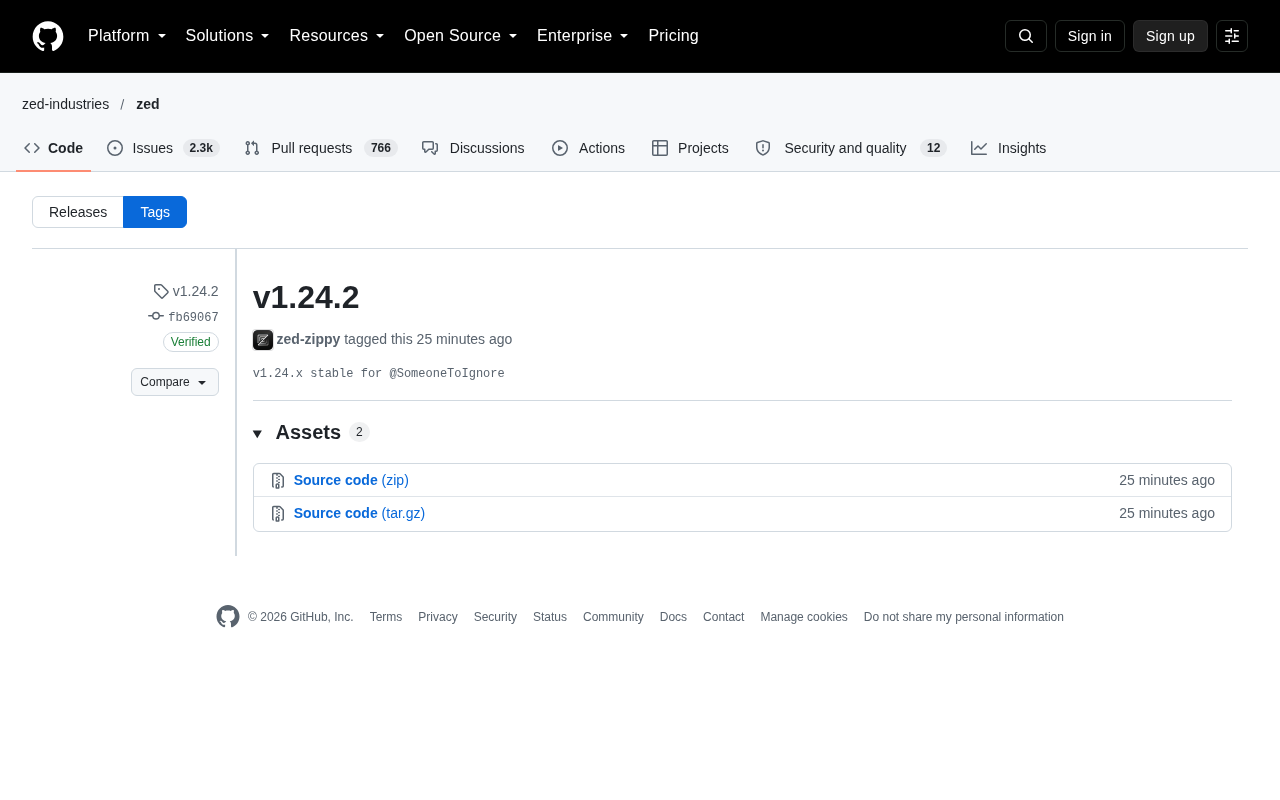Viewport: 1280px width, 800px height.
Task: Download Source code (tar.gz) link
Action: (x=359, y=513)
